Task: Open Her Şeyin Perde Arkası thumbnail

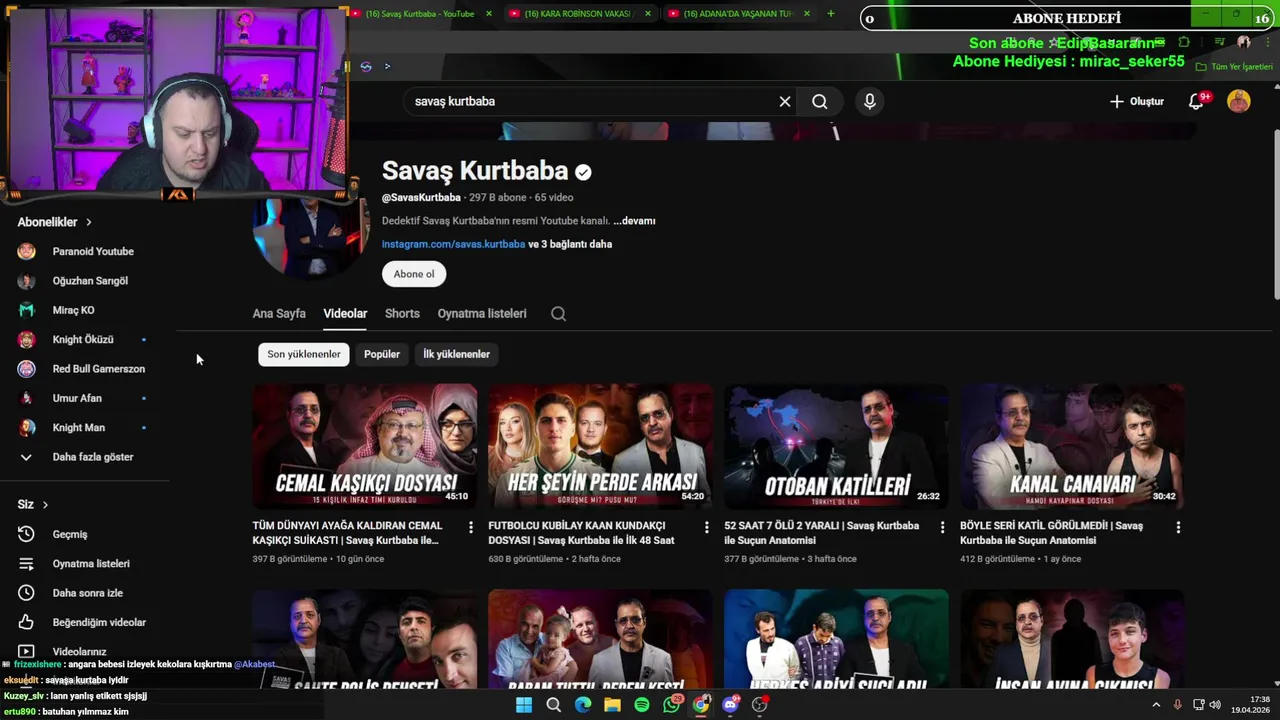Action: (x=600, y=446)
